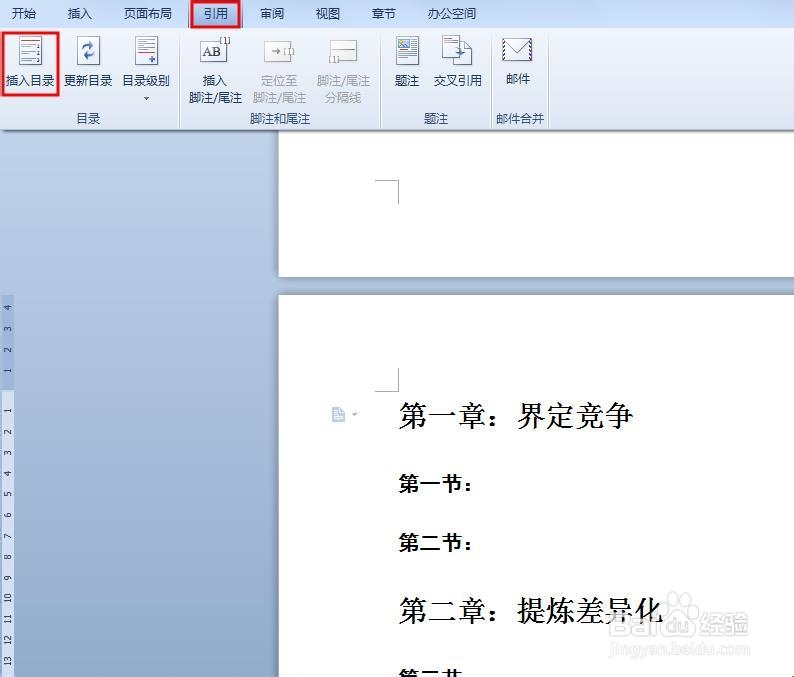This screenshot has width=794, height=677.
Task: Switch to the 页面布局 tab
Action: pos(147,14)
